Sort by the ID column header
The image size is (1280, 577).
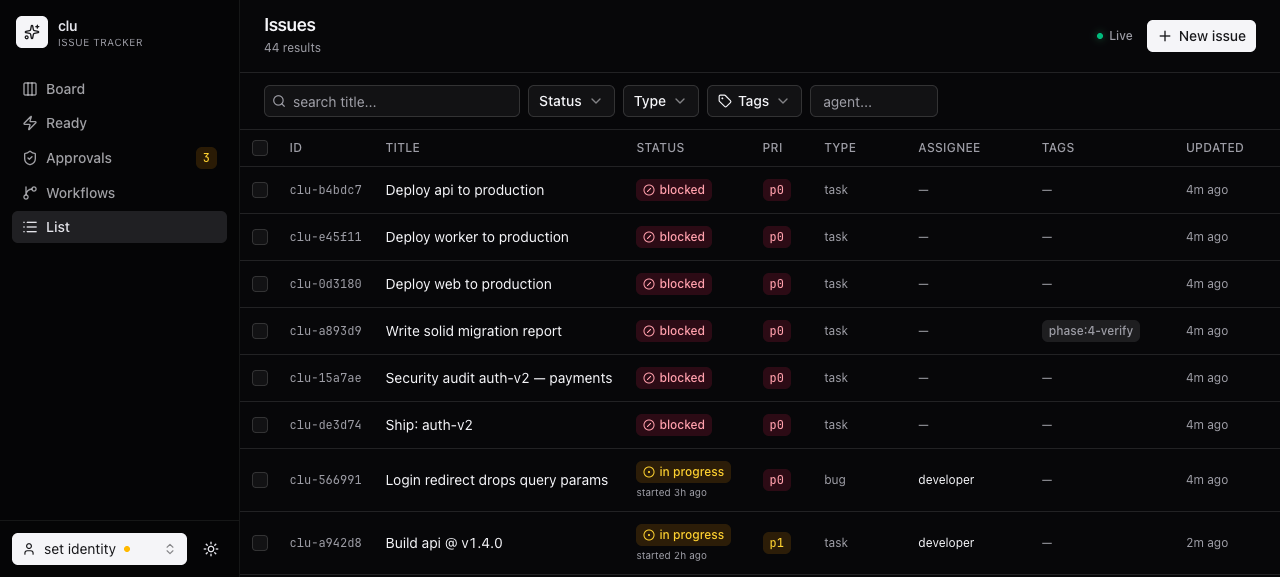click(x=296, y=148)
